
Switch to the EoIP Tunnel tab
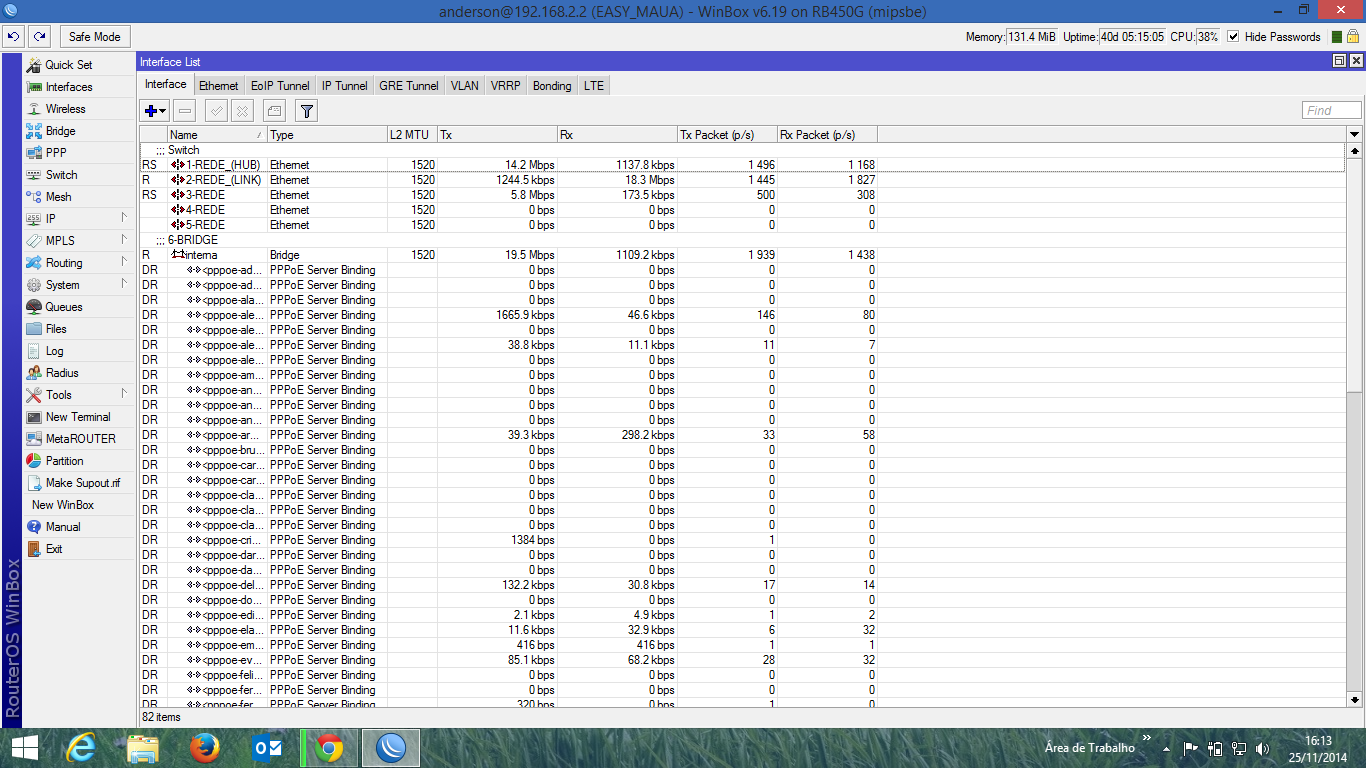point(280,86)
